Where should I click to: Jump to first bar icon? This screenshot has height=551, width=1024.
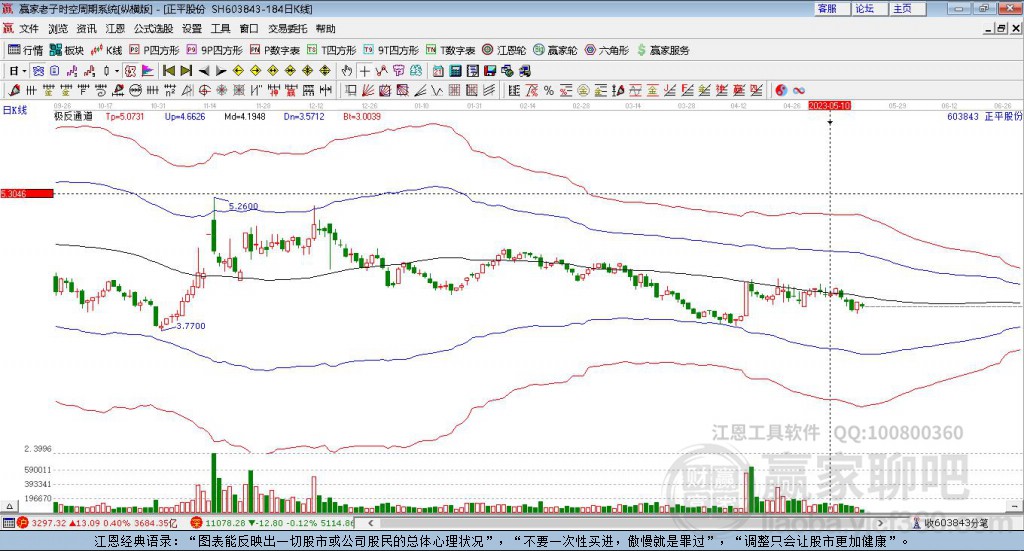tap(168, 71)
